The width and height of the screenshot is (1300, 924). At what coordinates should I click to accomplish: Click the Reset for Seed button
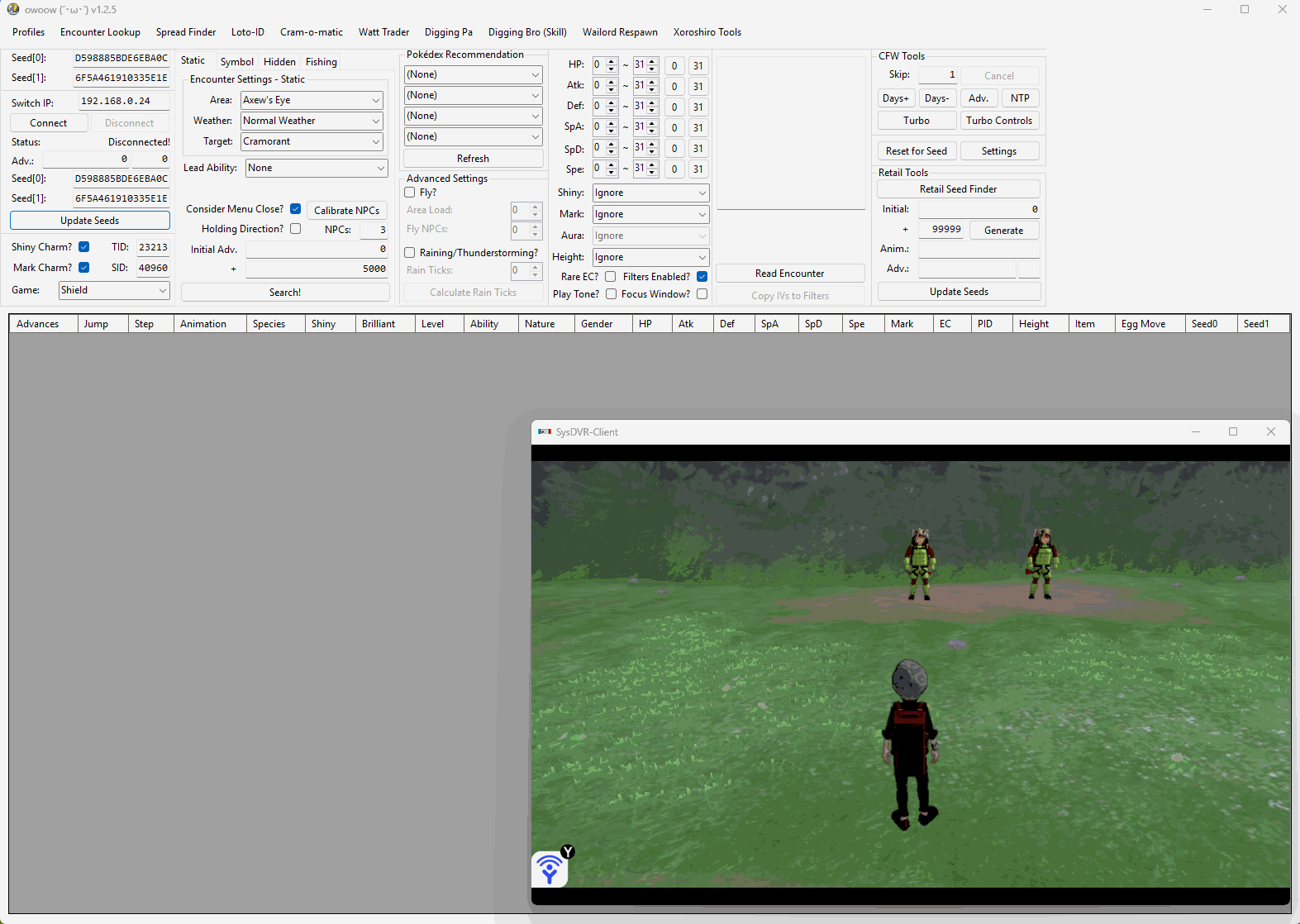tap(917, 151)
